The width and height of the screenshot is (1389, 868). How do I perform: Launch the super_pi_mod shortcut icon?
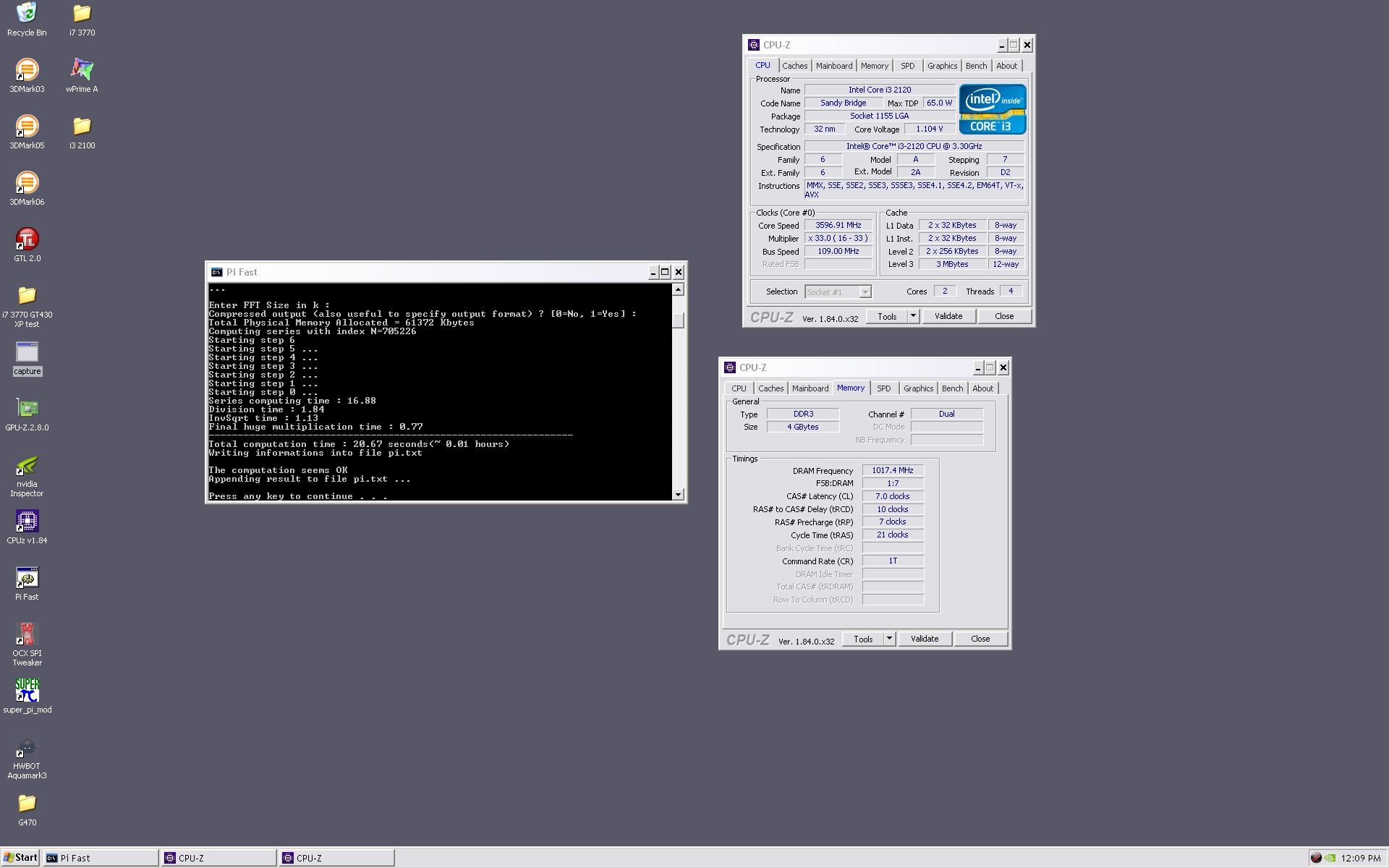pyautogui.click(x=27, y=690)
